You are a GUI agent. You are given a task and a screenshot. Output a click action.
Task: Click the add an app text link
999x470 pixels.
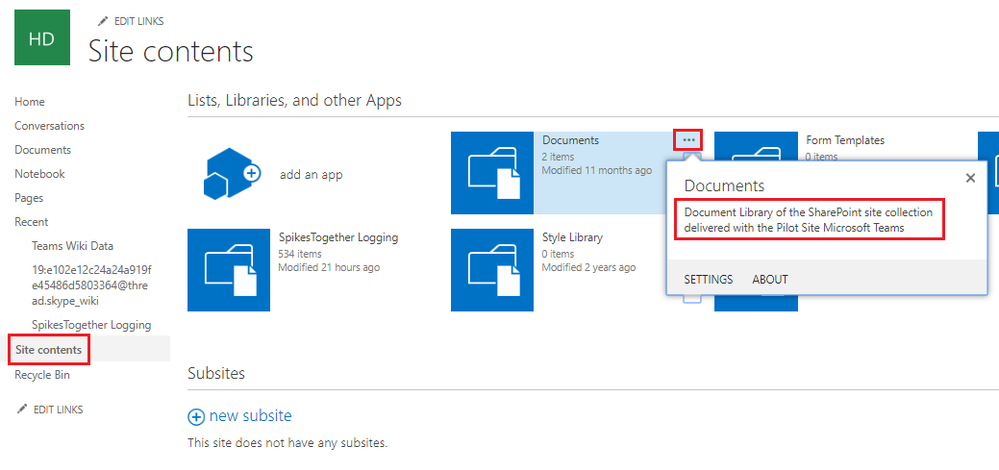pyautogui.click(x=311, y=174)
